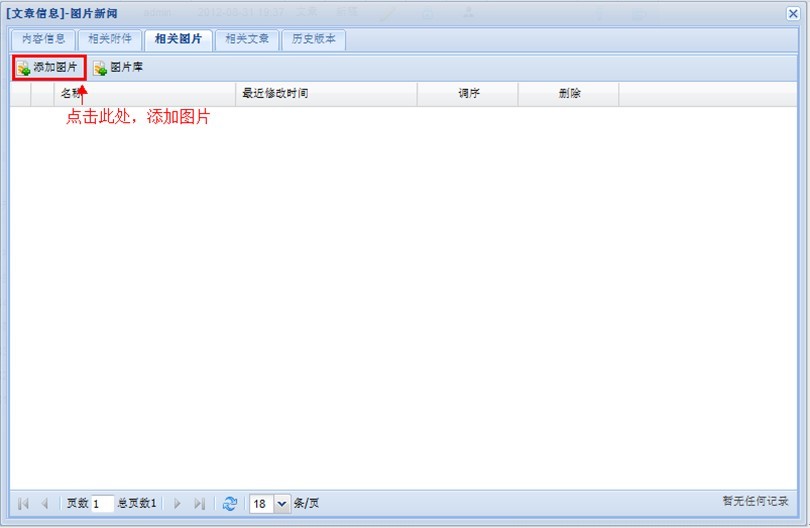The width and height of the screenshot is (810, 528).
Task: Open the 历史版本 tab
Action: (x=314, y=40)
